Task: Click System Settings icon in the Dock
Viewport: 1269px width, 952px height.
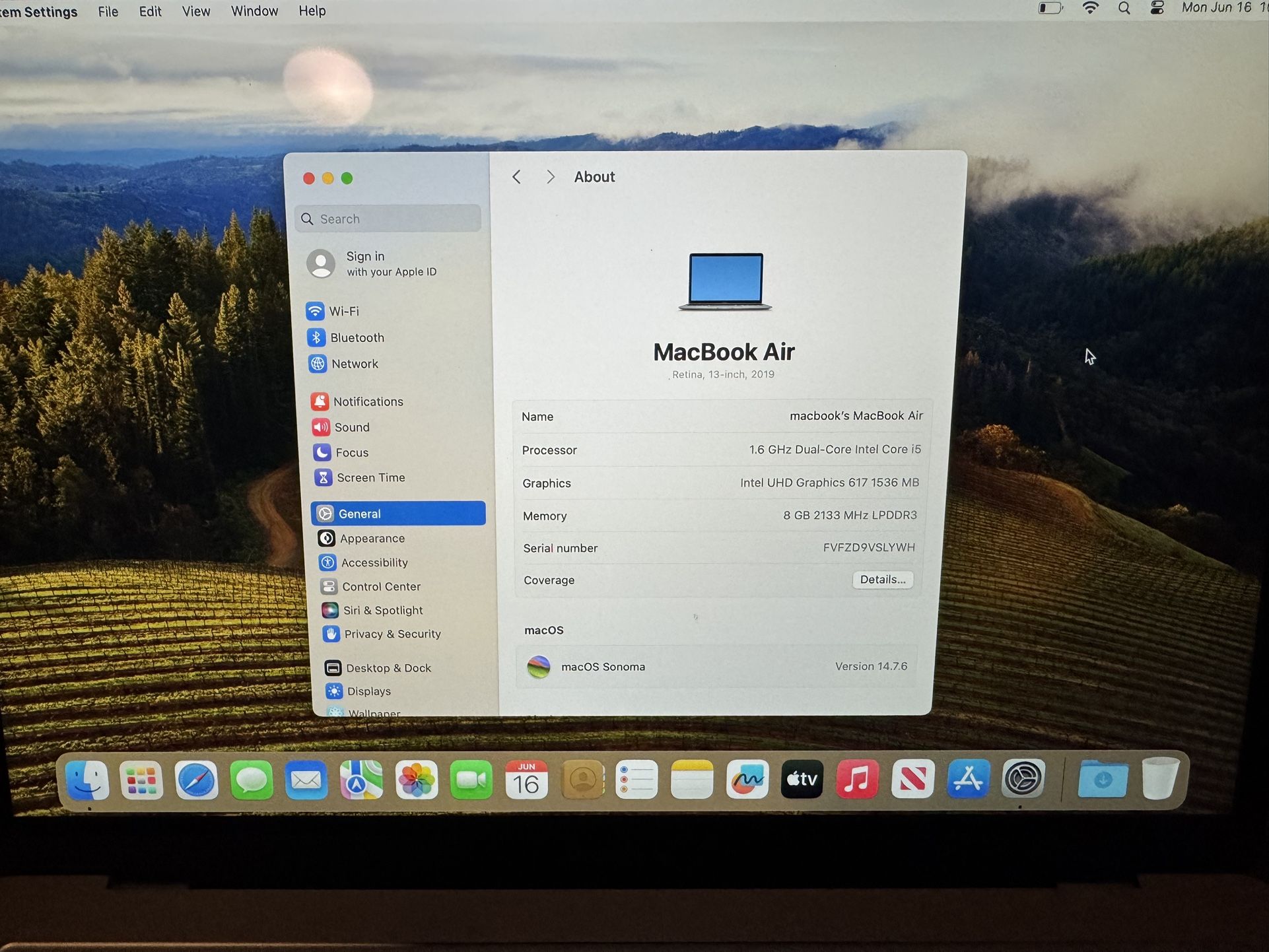Action: click(x=1023, y=779)
